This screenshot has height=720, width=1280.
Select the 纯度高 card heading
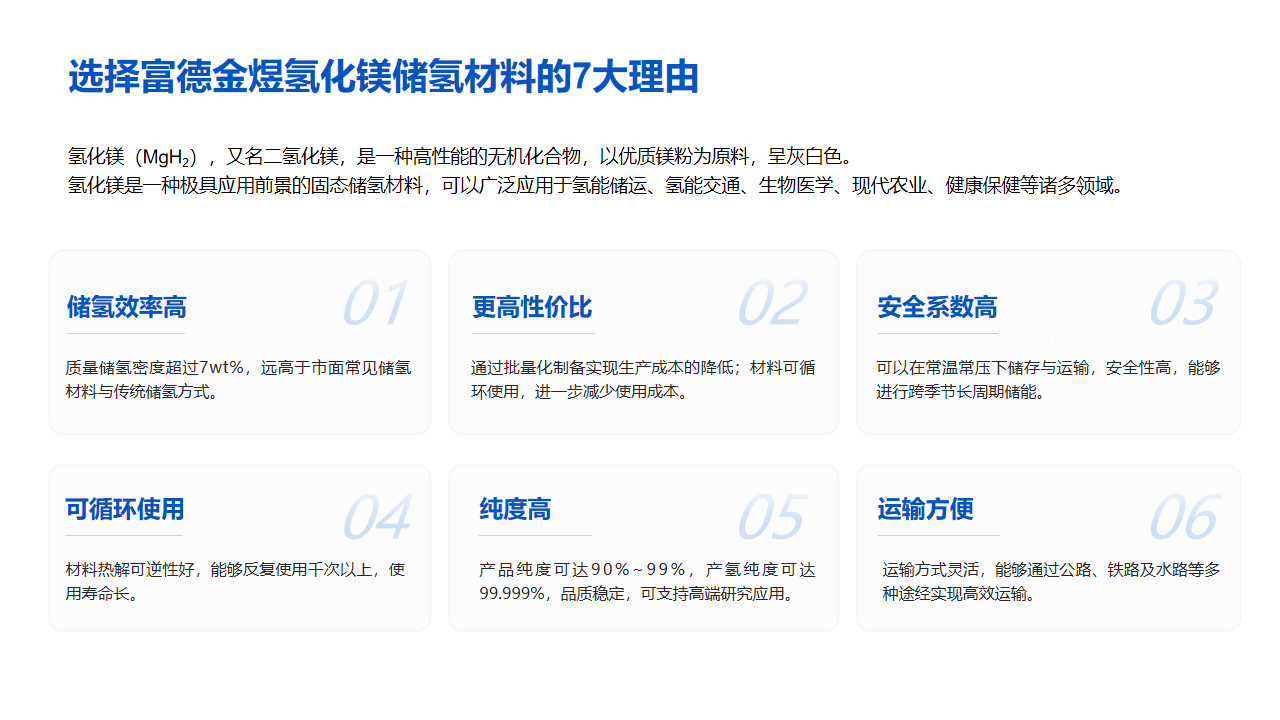point(515,509)
